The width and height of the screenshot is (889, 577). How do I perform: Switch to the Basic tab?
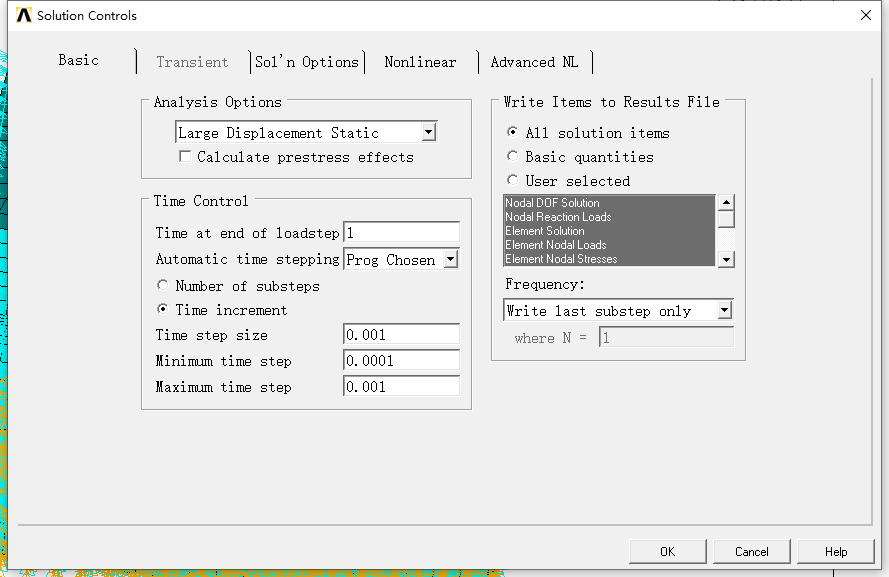coord(79,60)
